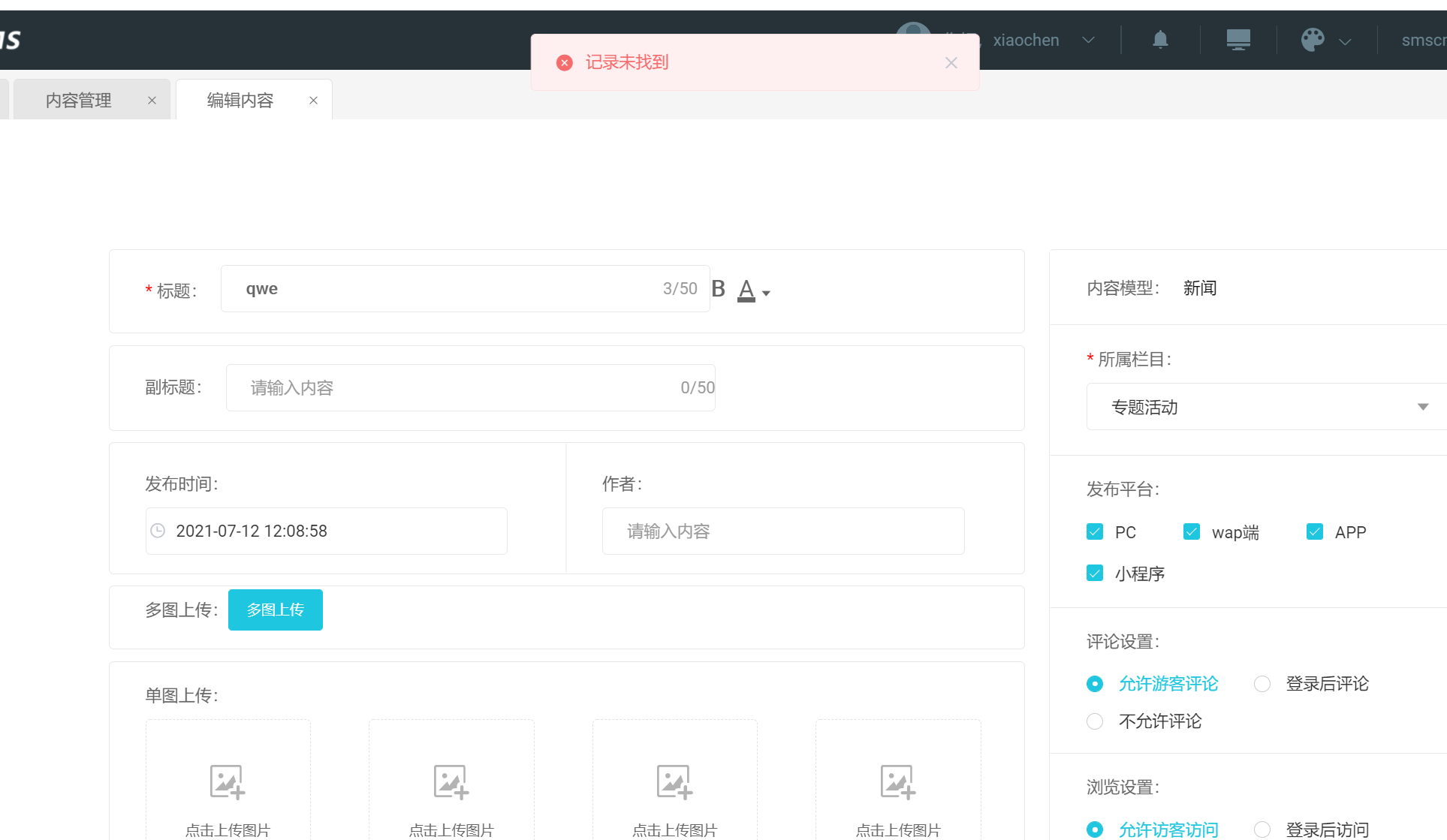Image resolution: width=1447 pixels, height=840 pixels.
Task: Click the clock icon in publish time
Action: (158, 531)
